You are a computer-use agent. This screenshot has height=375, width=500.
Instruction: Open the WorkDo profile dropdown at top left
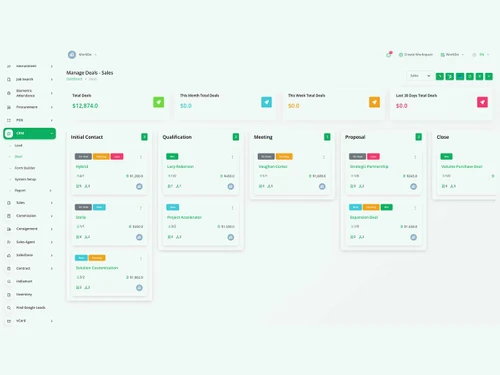(x=82, y=55)
